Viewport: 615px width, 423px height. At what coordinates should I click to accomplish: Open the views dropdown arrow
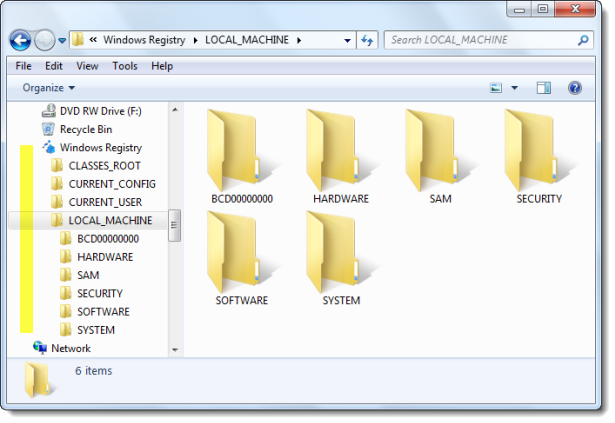515,88
